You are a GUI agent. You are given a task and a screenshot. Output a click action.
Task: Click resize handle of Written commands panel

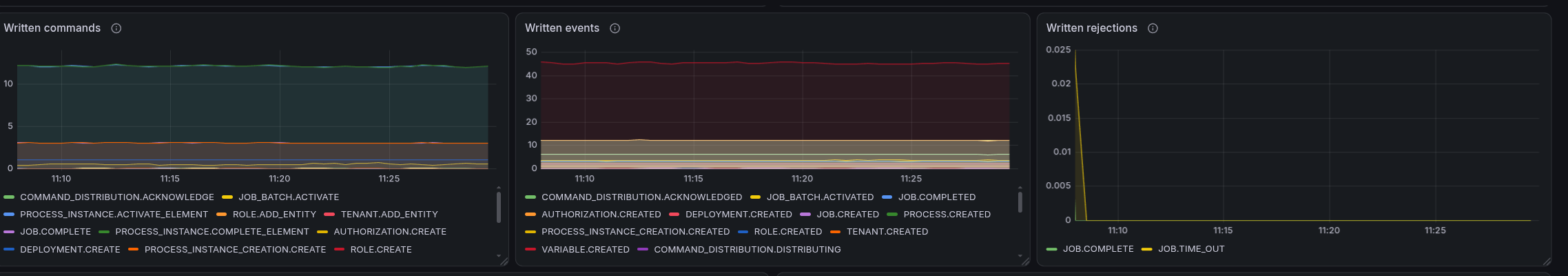[504, 262]
